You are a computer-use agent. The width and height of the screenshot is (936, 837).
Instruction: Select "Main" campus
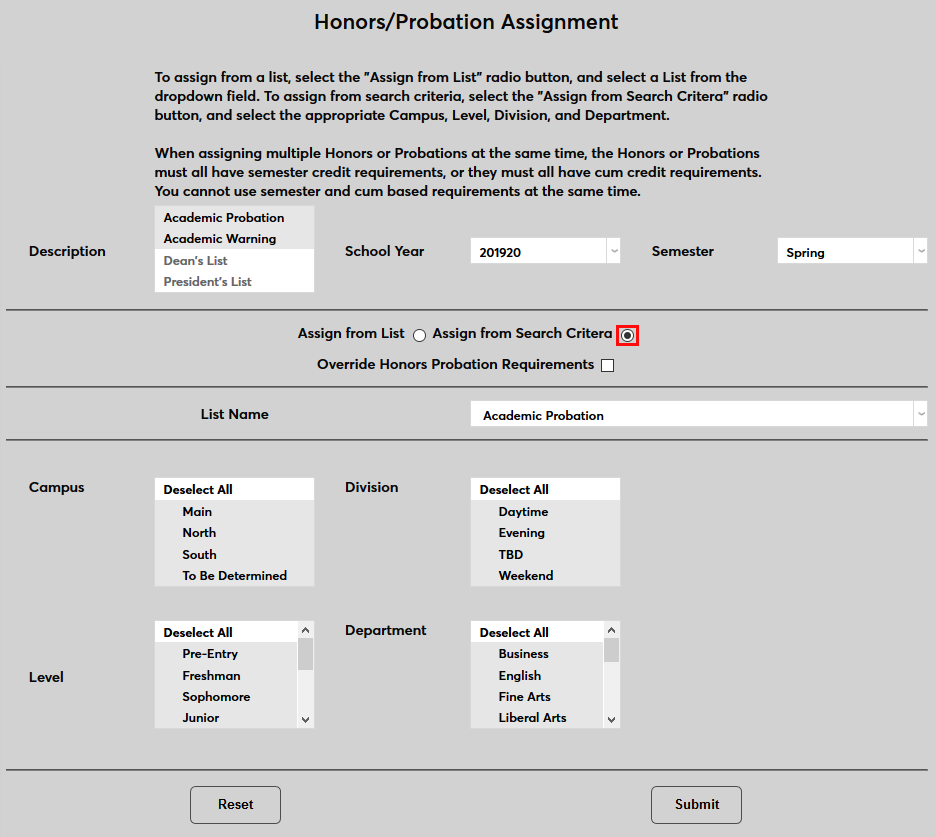tap(197, 511)
